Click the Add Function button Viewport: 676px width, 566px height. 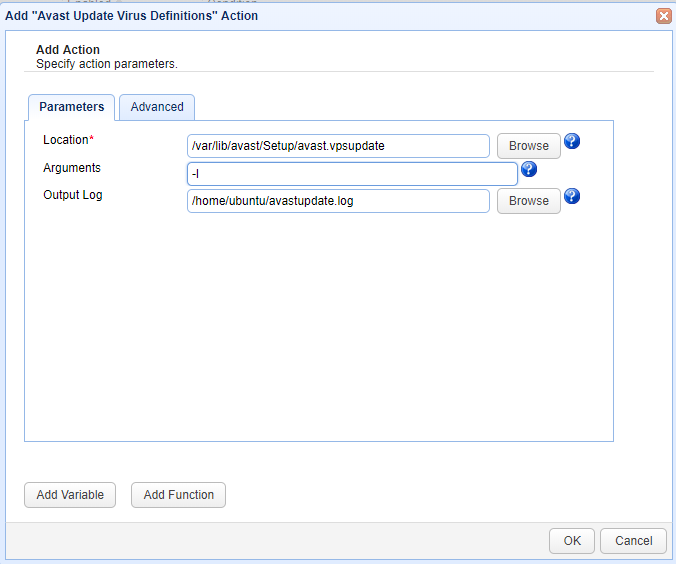[178, 495]
